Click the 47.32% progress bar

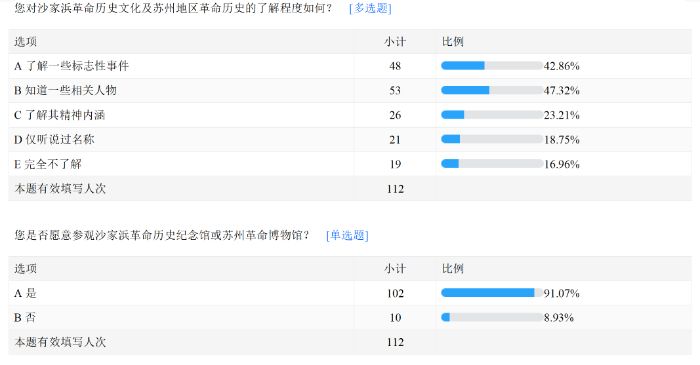(492, 91)
